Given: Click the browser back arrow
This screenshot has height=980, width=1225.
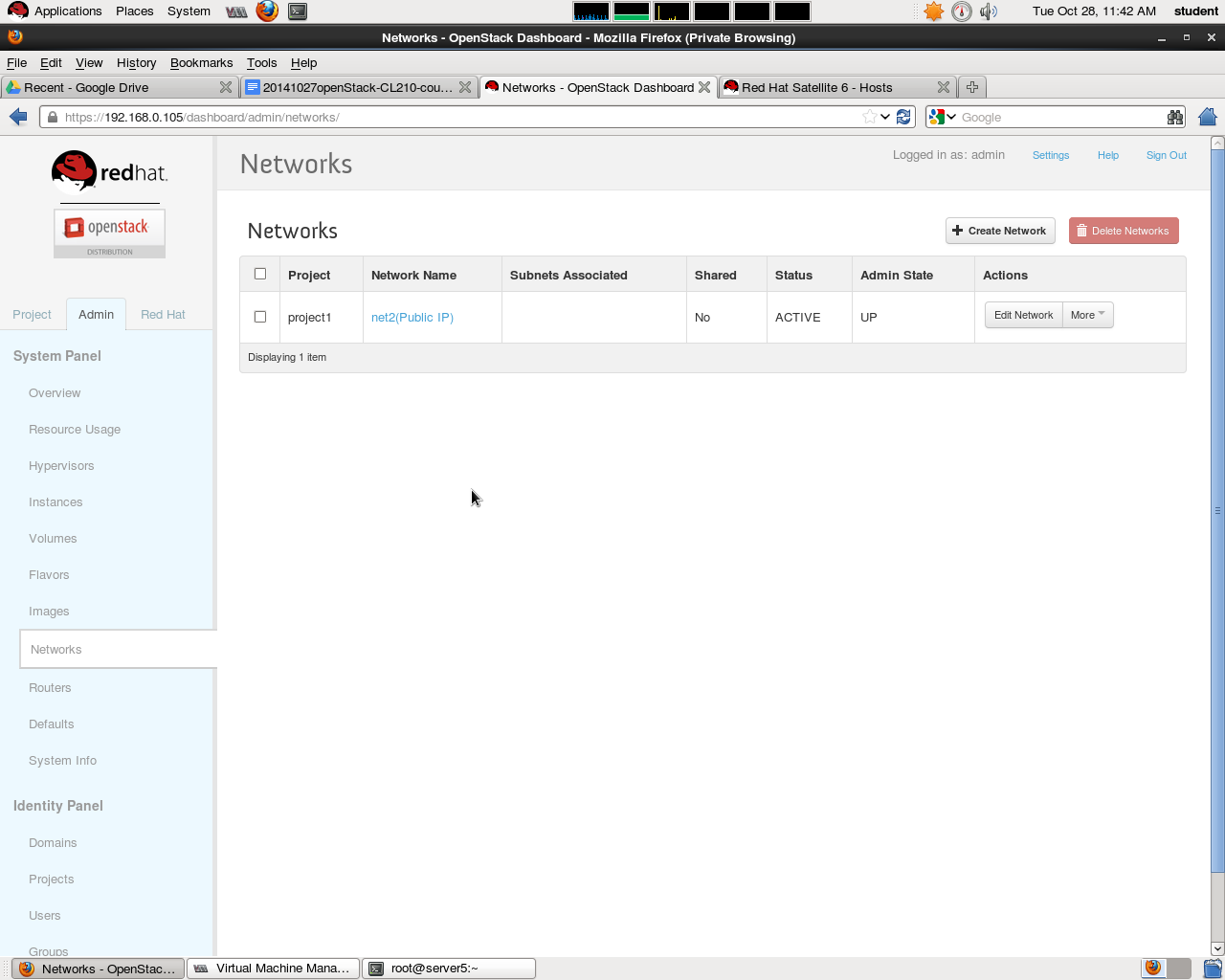Looking at the screenshot, I should tap(18, 117).
